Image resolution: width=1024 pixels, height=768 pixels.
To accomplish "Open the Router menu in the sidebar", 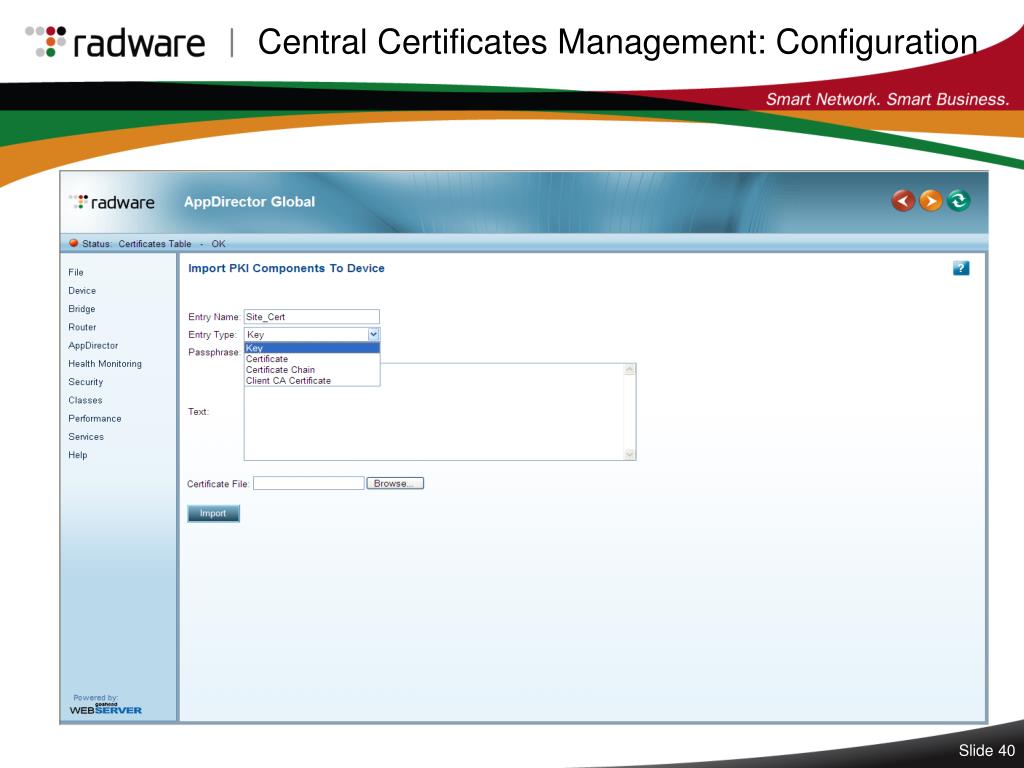I will [82, 327].
